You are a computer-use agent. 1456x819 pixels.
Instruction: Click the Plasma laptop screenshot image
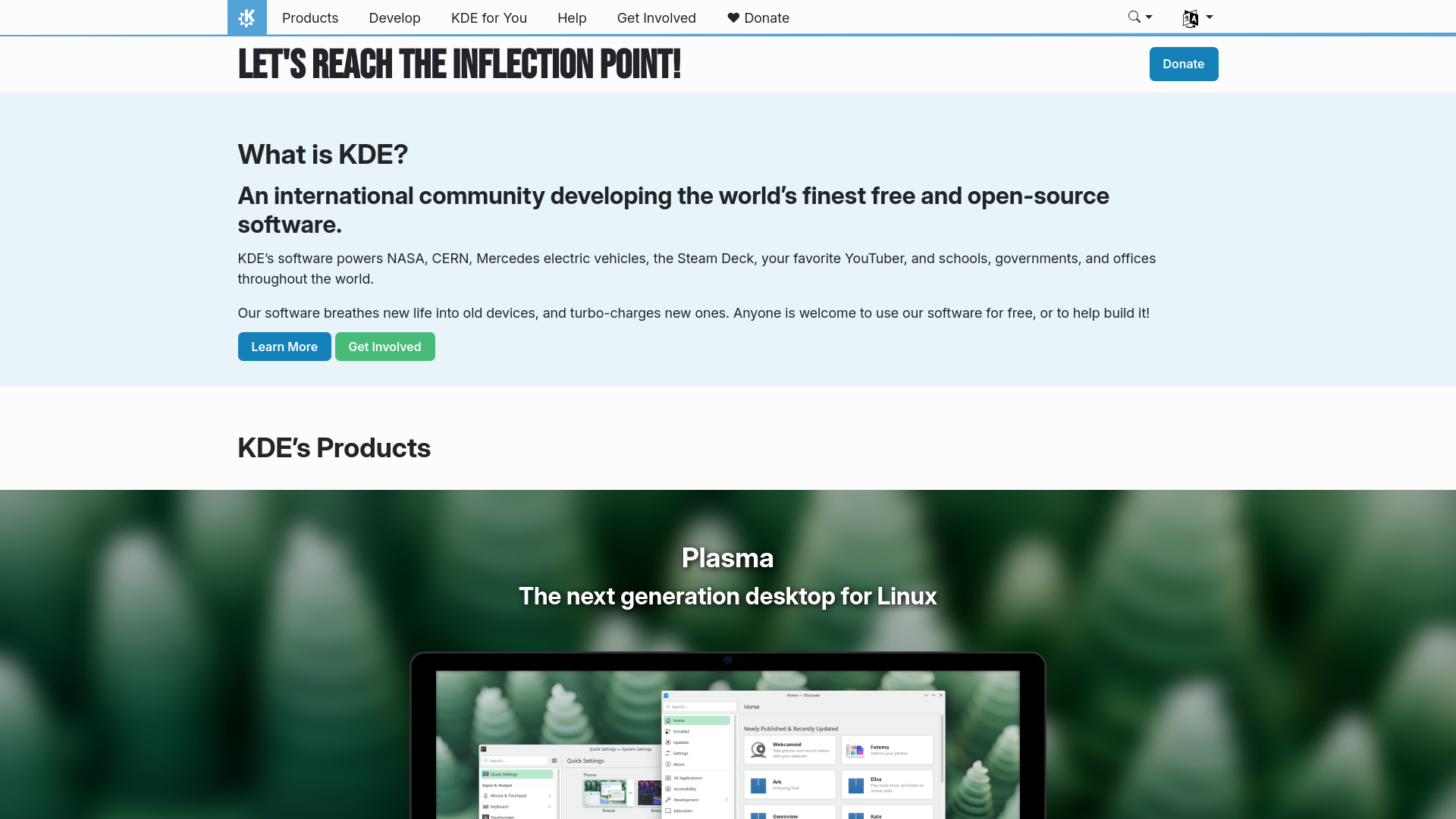click(728, 736)
